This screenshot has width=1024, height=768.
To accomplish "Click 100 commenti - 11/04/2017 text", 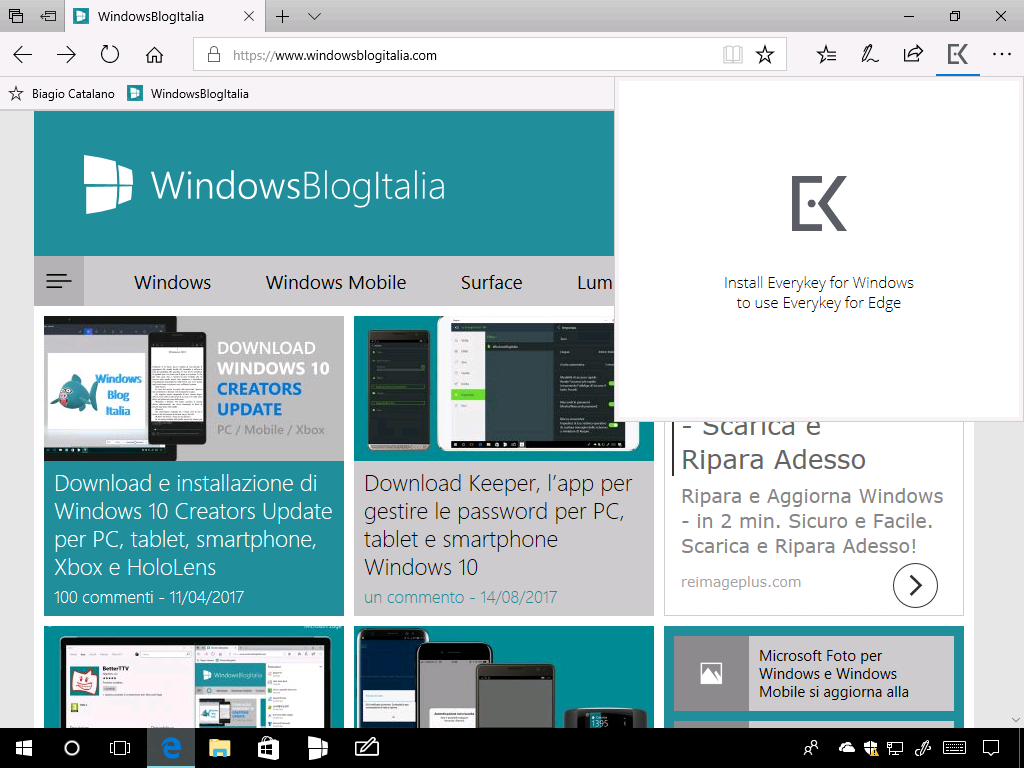I will pyautogui.click(x=149, y=597).
